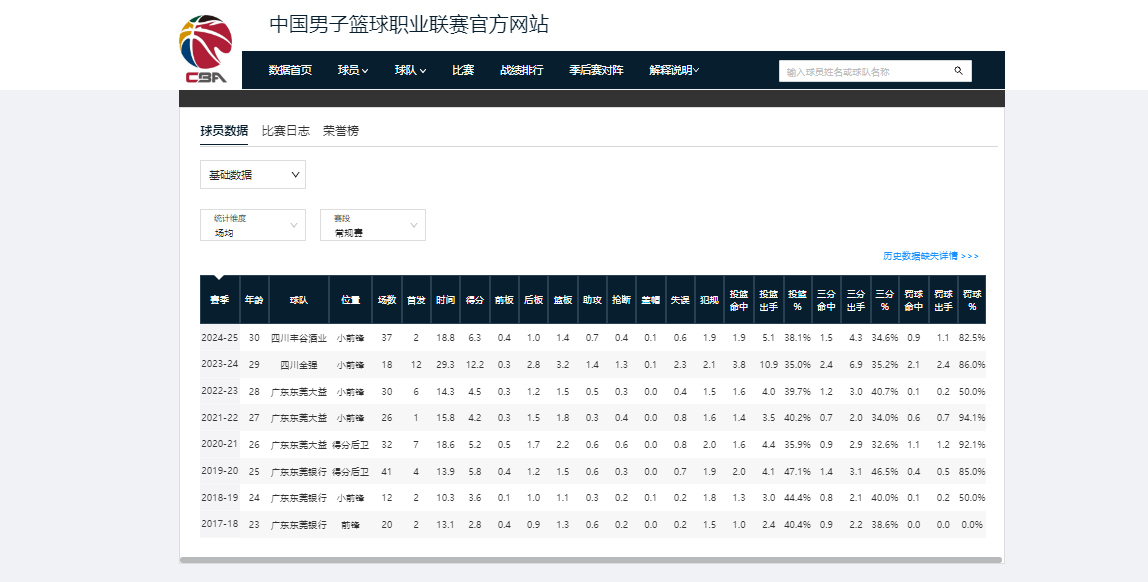Select the 球员数据 tab

click(224, 131)
